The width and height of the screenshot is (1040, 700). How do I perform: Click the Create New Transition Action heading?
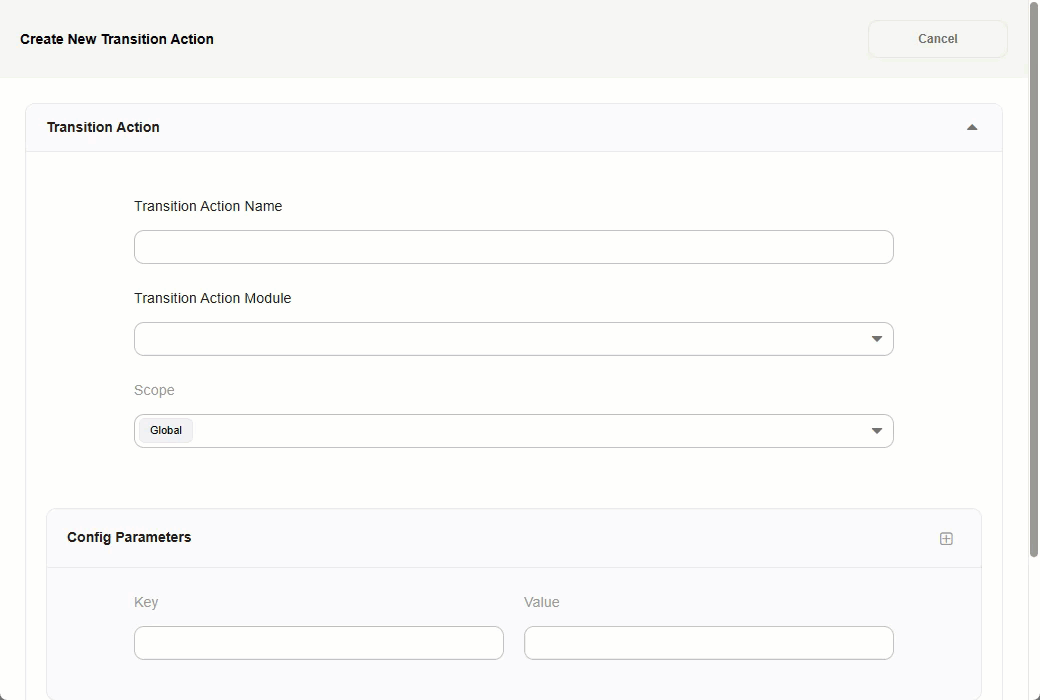point(117,39)
